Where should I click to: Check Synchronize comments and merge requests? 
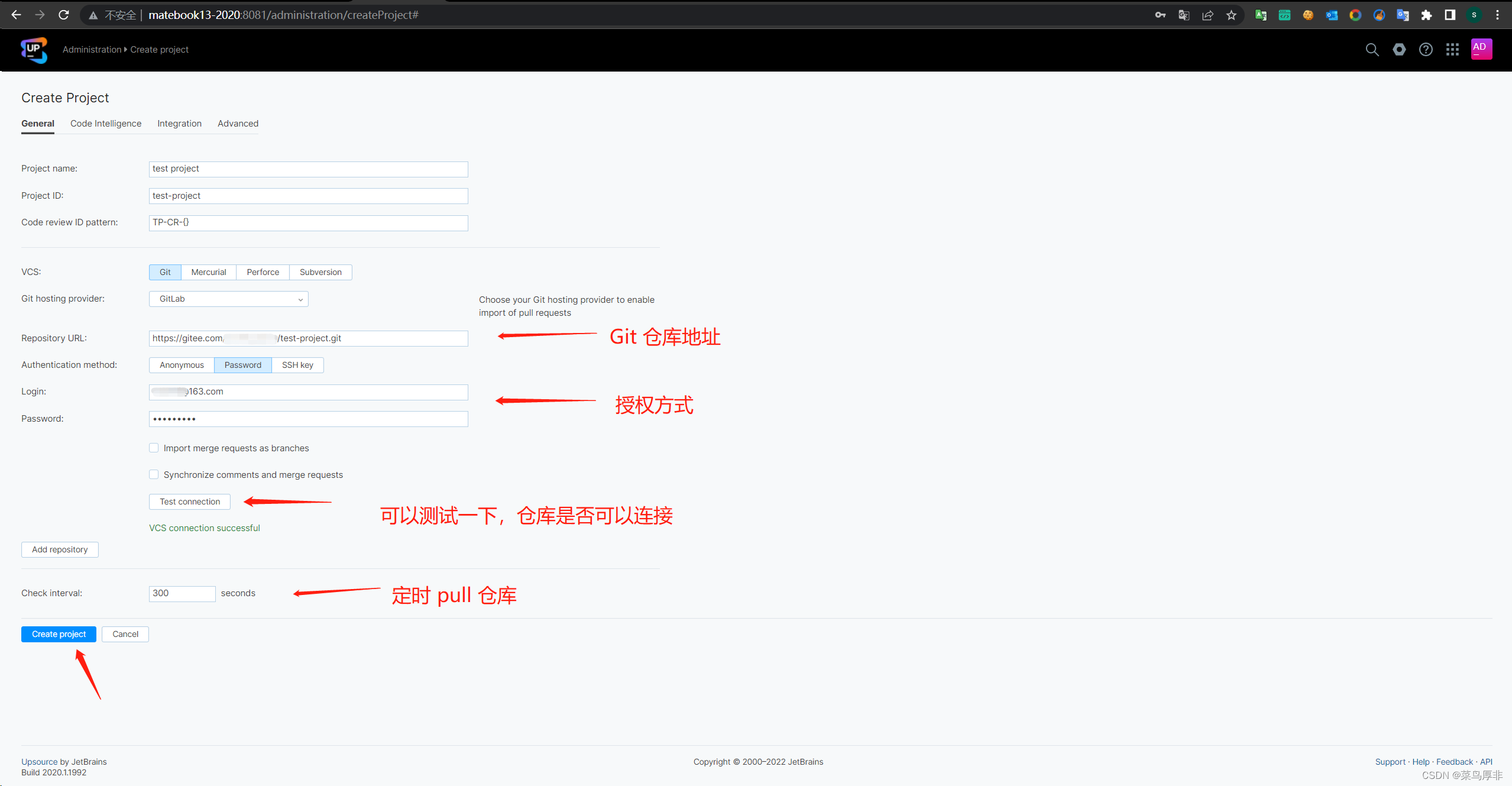(154, 474)
